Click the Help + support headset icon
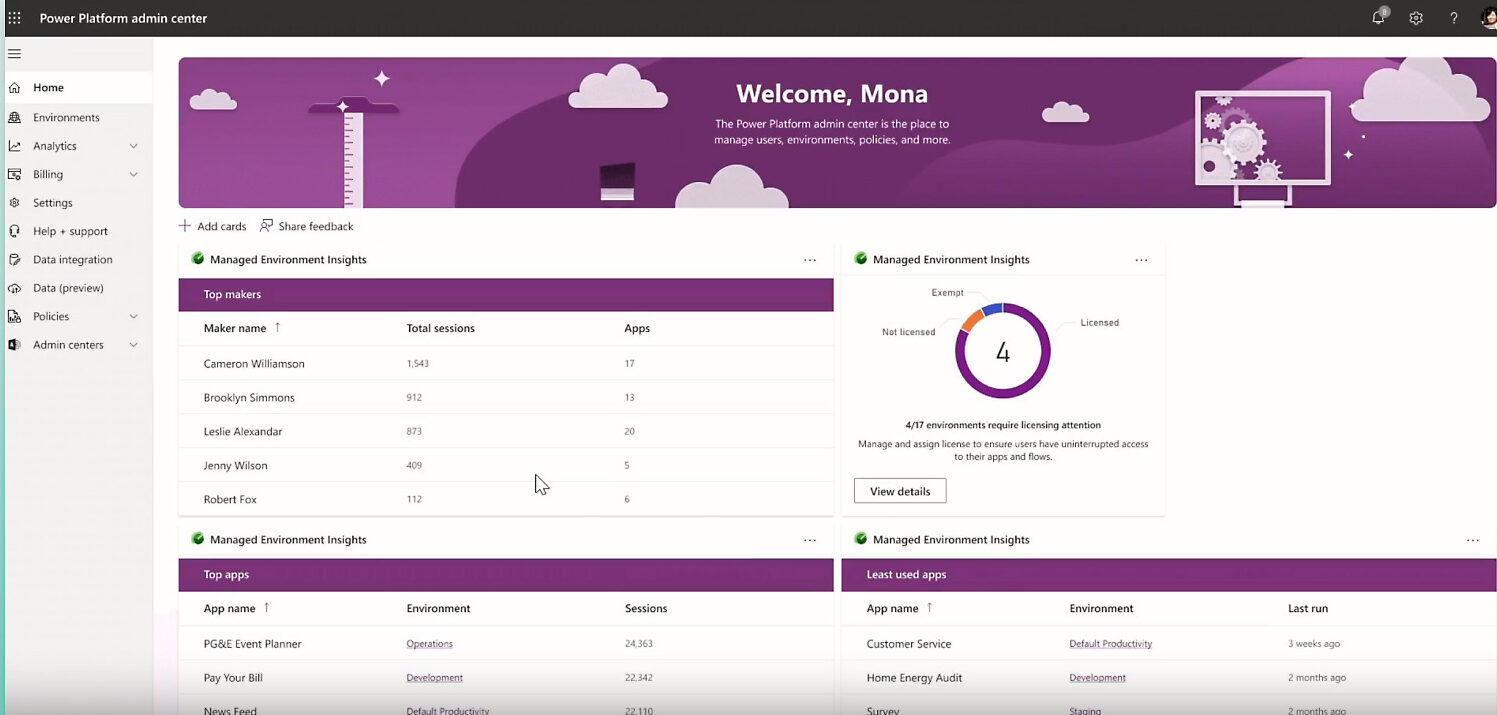Image resolution: width=1497 pixels, height=715 pixels. pyautogui.click(x=14, y=231)
